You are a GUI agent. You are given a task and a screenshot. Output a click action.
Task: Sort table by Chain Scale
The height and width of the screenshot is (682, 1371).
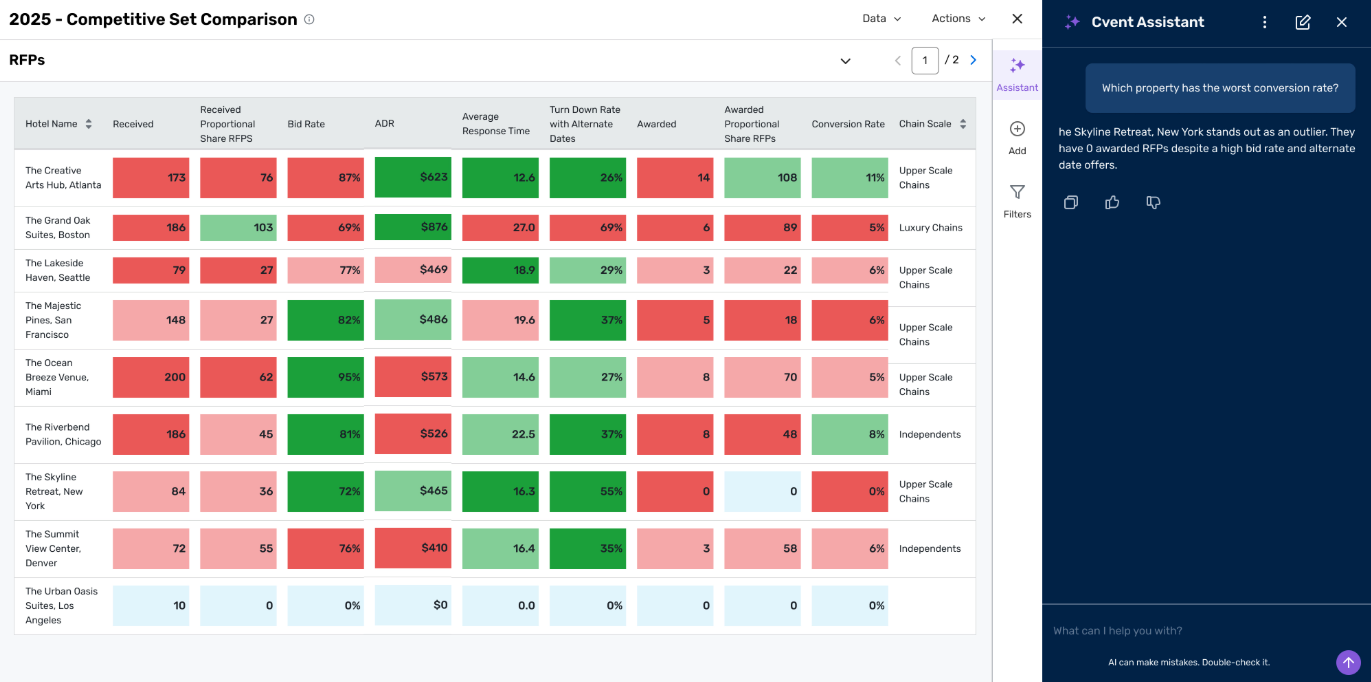pyautogui.click(x=963, y=124)
